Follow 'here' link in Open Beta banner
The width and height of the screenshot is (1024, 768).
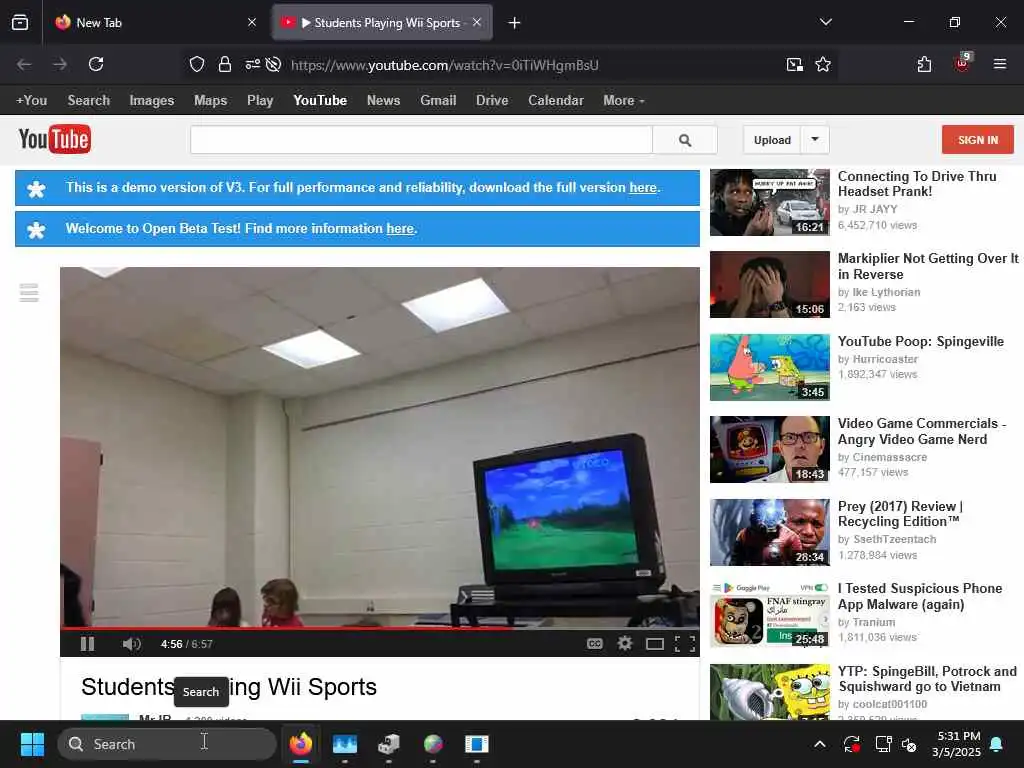pos(400,229)
